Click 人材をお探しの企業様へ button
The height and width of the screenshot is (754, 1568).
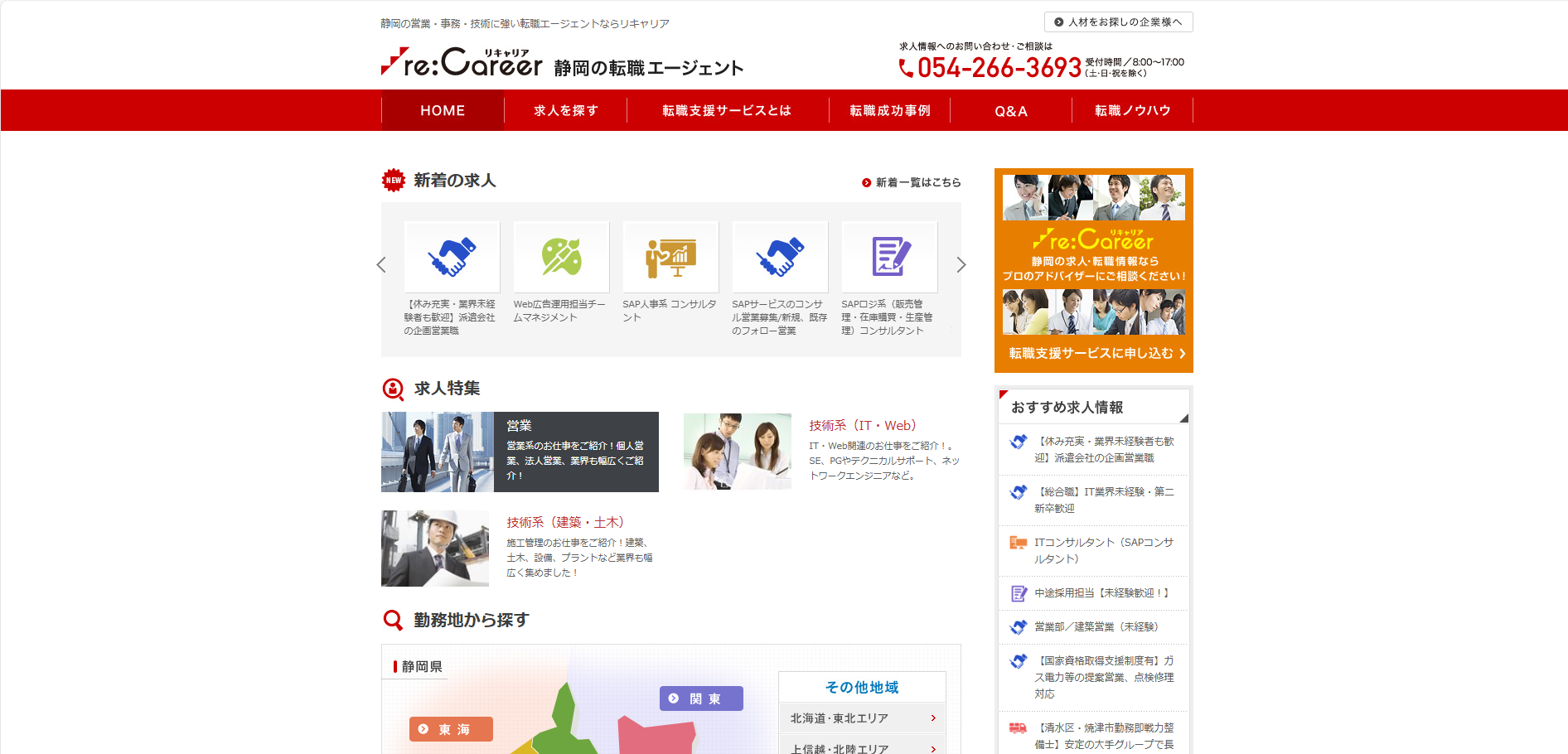pyautogui.click(x=1118, y=22)
